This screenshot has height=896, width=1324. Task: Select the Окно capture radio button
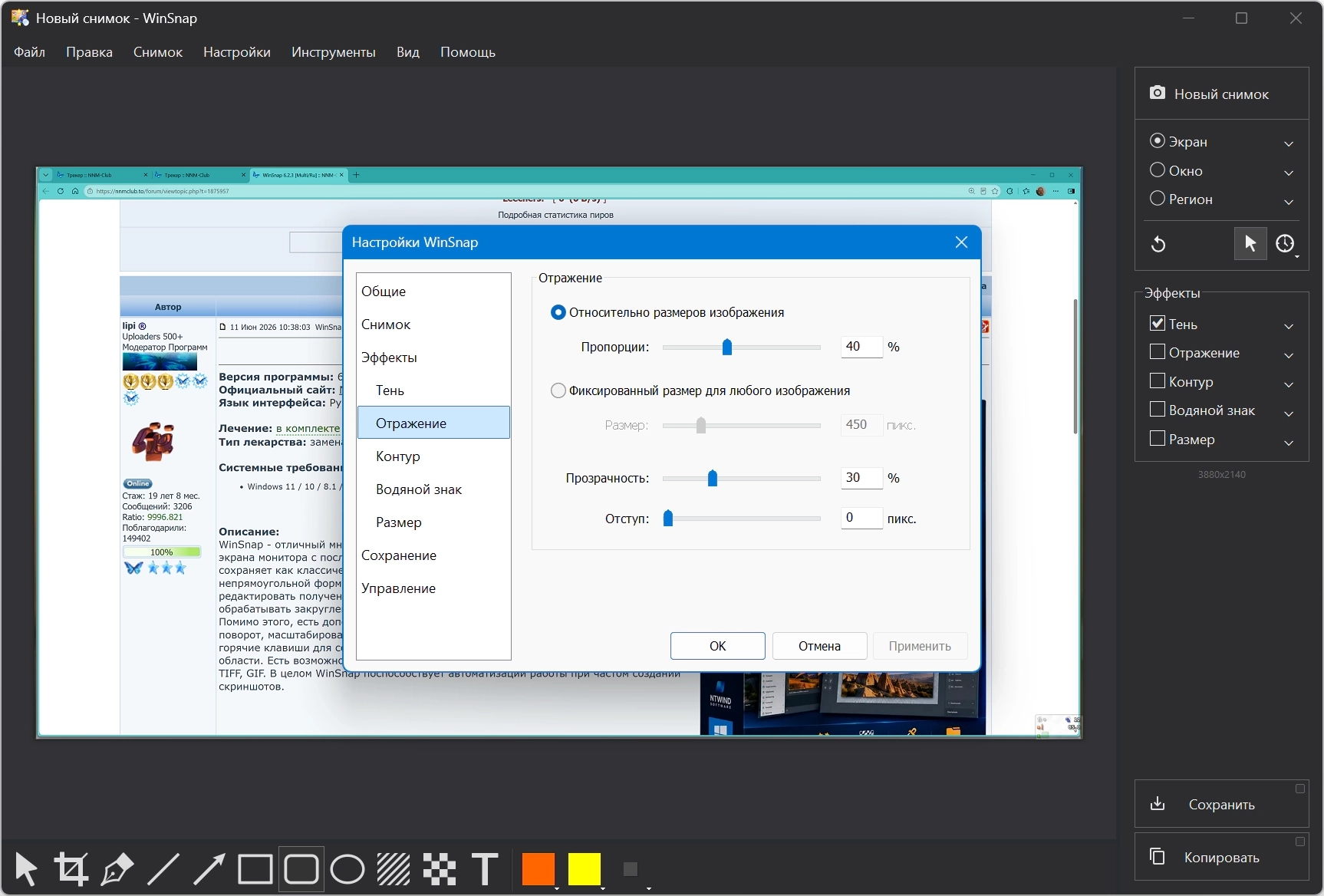coord(1158,170)
